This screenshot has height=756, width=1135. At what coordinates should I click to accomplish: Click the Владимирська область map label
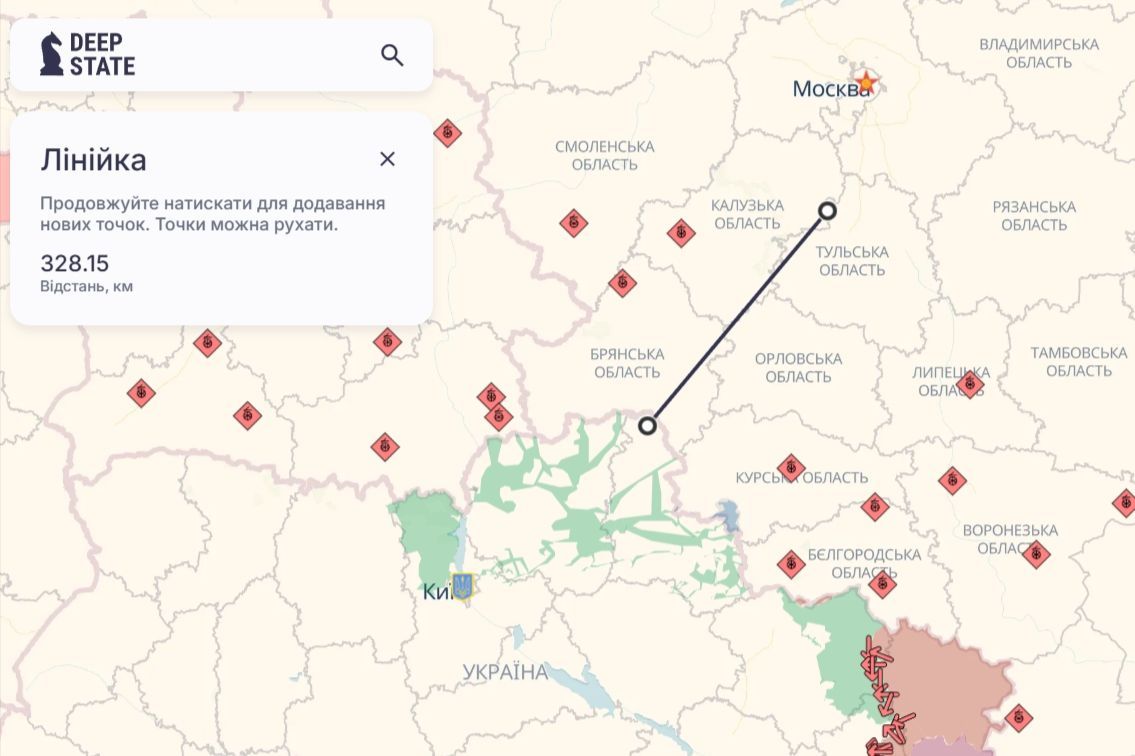click(1039, 53)
